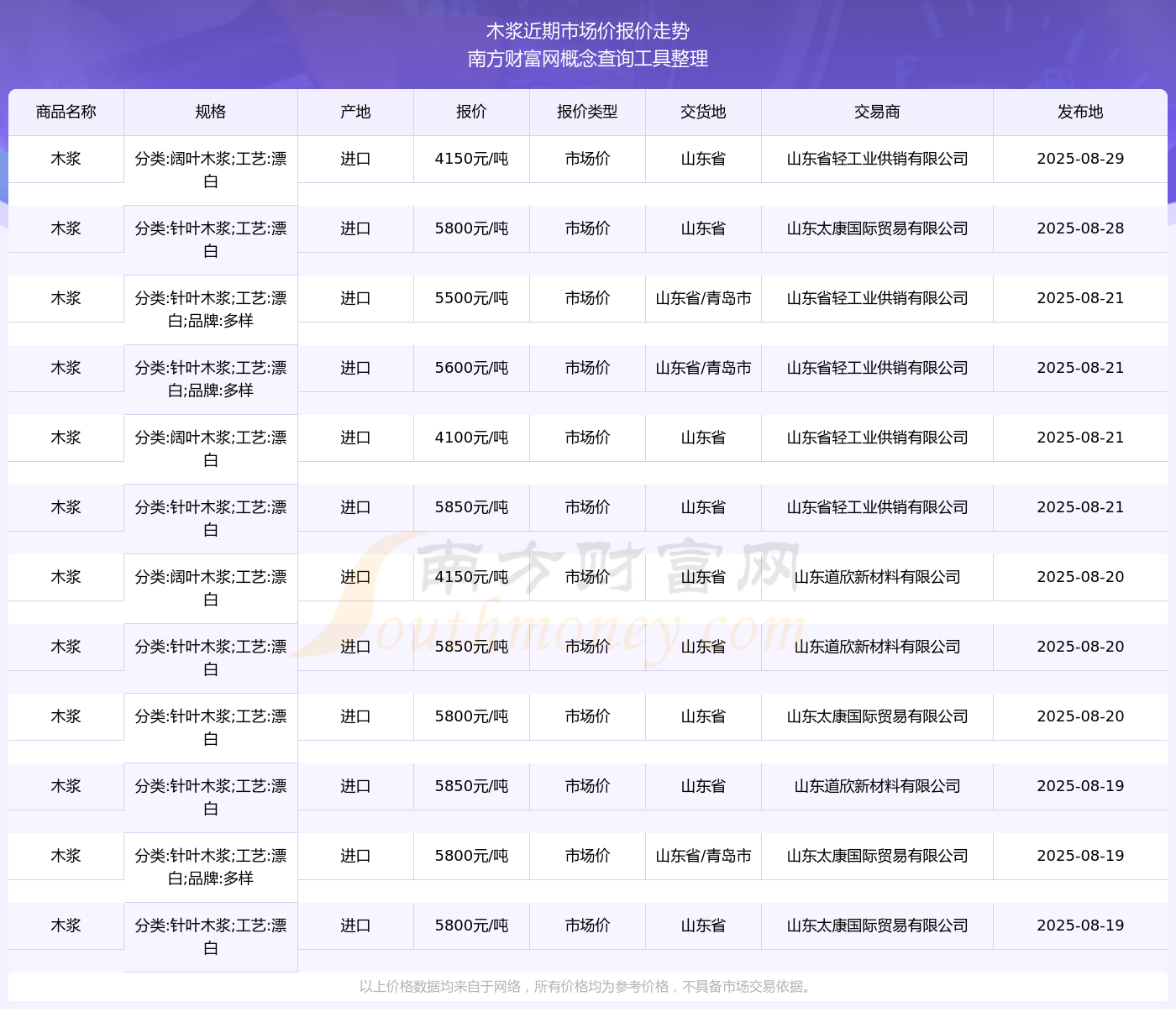
Task: Click the 报价 column header
Action: click(471, 113)
